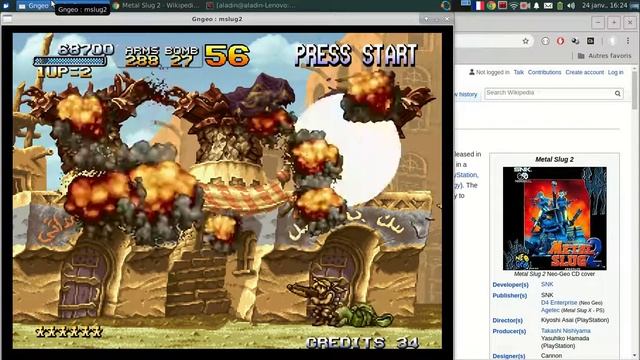This screenshot has width=640, height=360.
Task: Click the Gngeo game screen area
Action: pyautogui.click(x=227, y=191)
